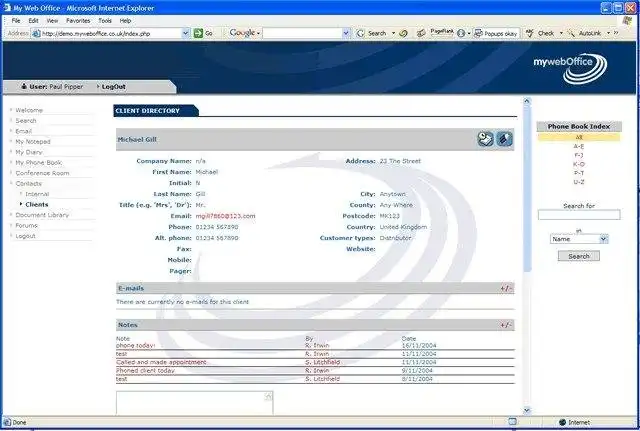
Task: Open the Help menu
Action: (125, 20)
